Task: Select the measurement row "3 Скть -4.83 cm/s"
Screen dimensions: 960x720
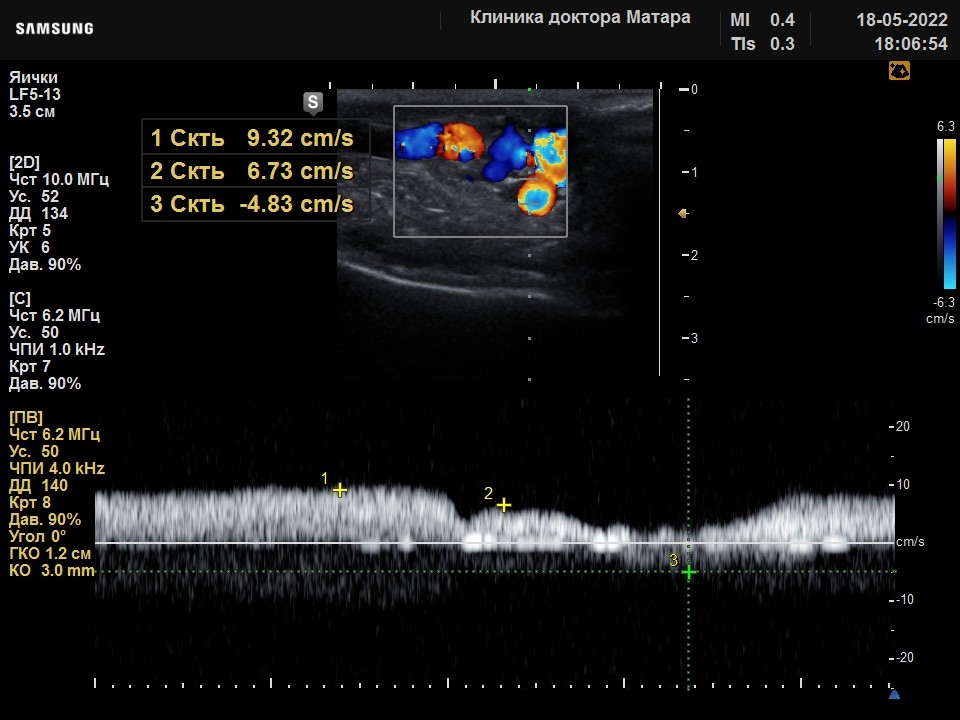Action: 255,204
